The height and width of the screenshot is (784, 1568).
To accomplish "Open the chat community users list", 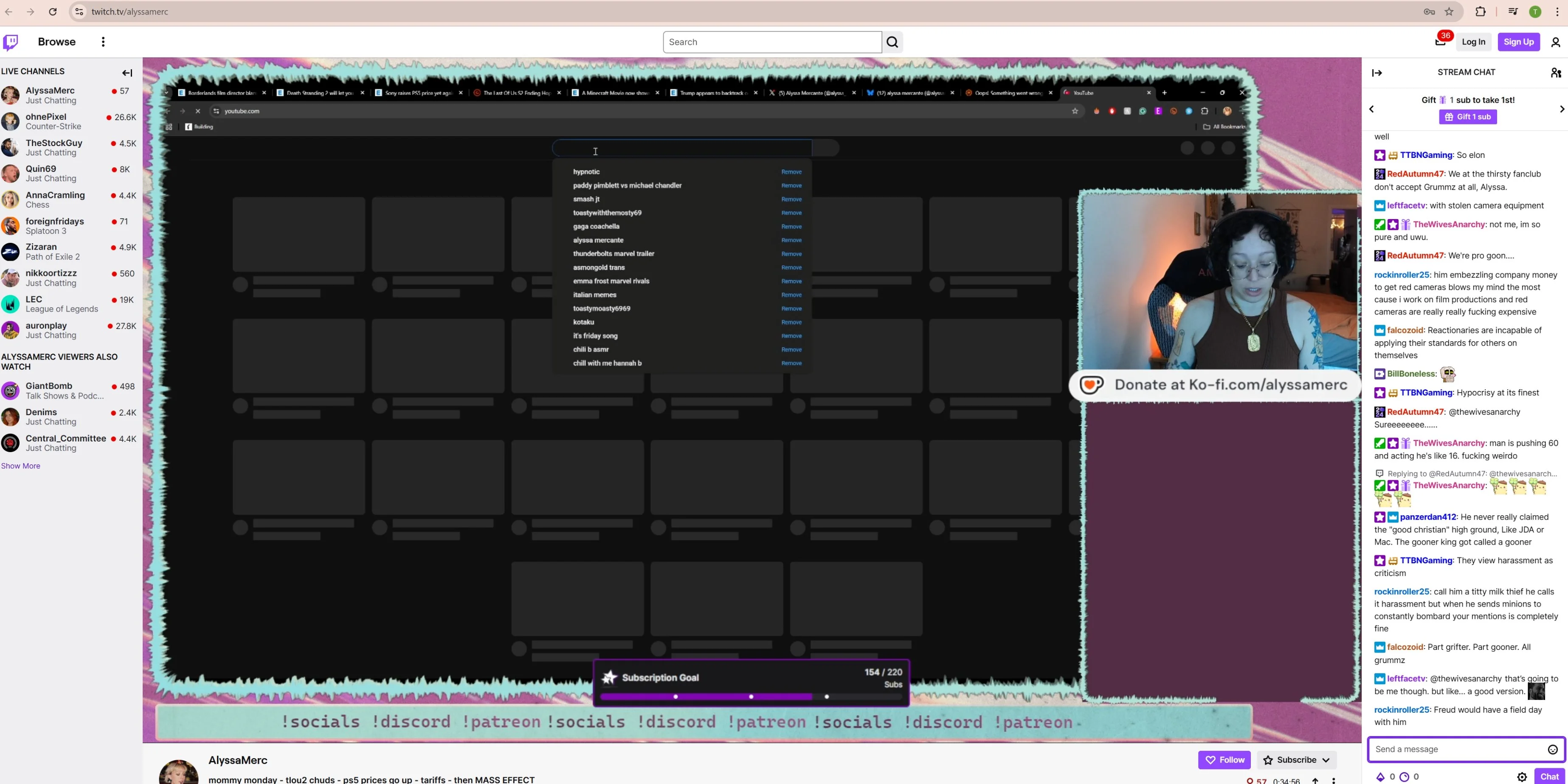I will tap(1555, 73).
